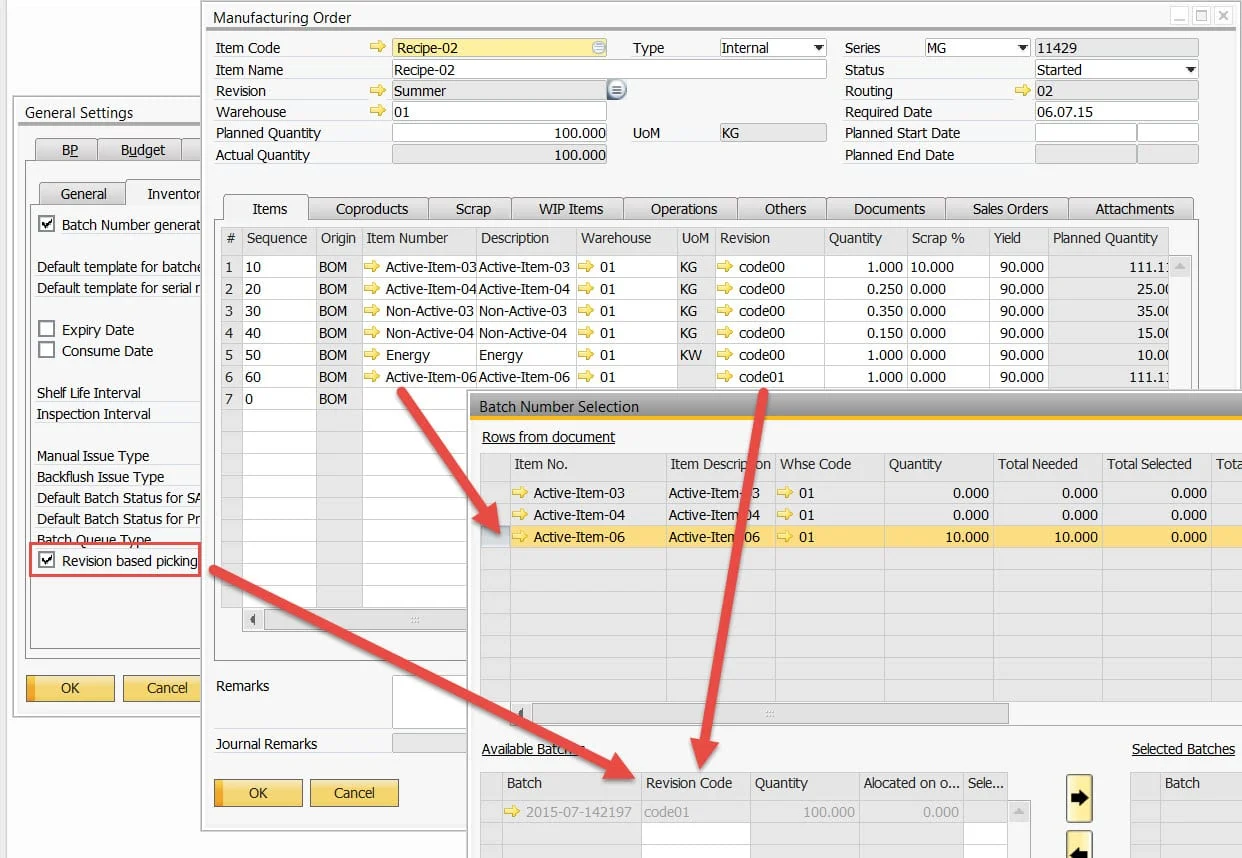Select the BP tab in General Settings
The image size is (1242, 858).
(x=69, y=150)
